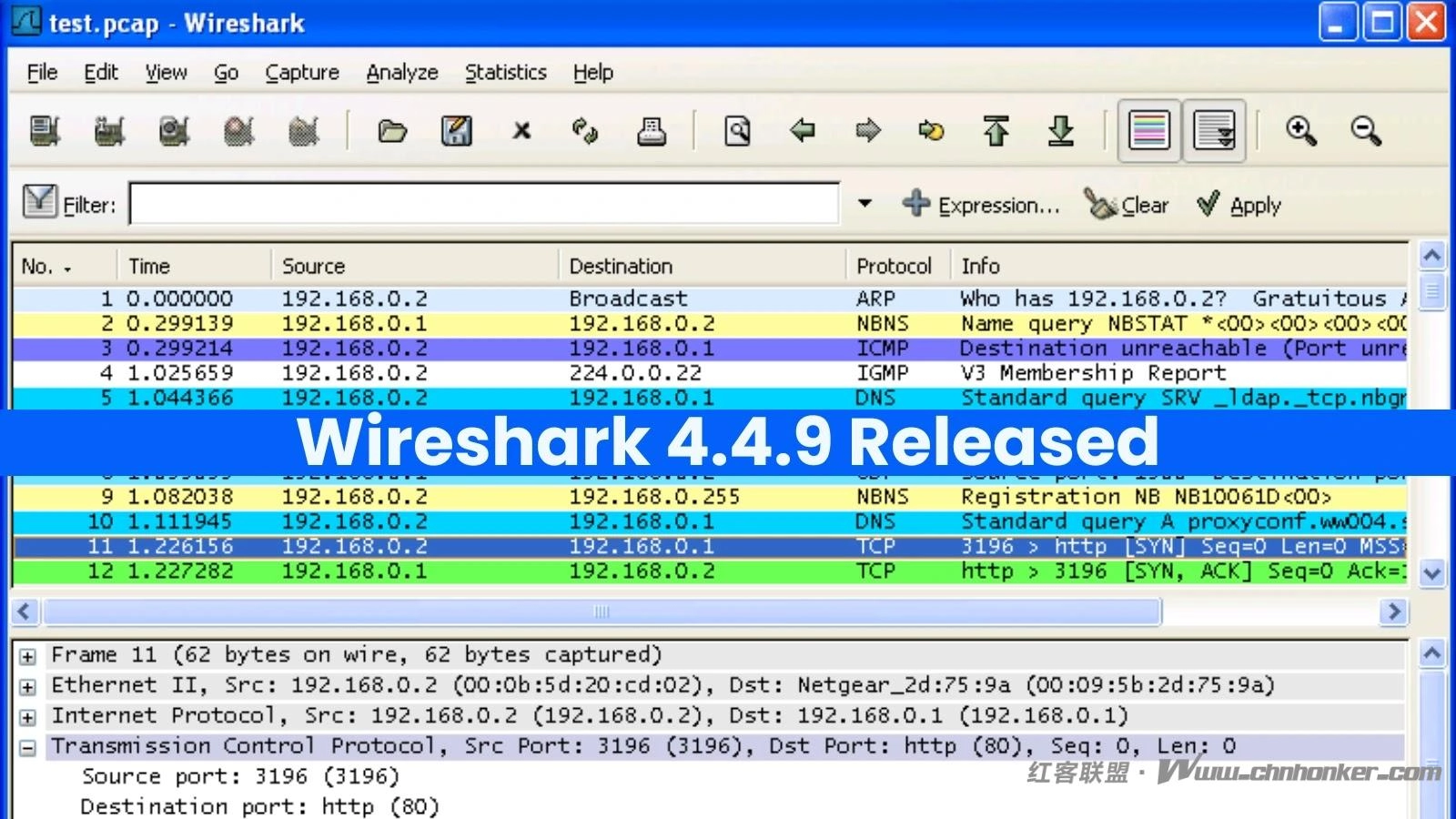
Task: Save this capture file icon
Action: click(x=457, y=131)
